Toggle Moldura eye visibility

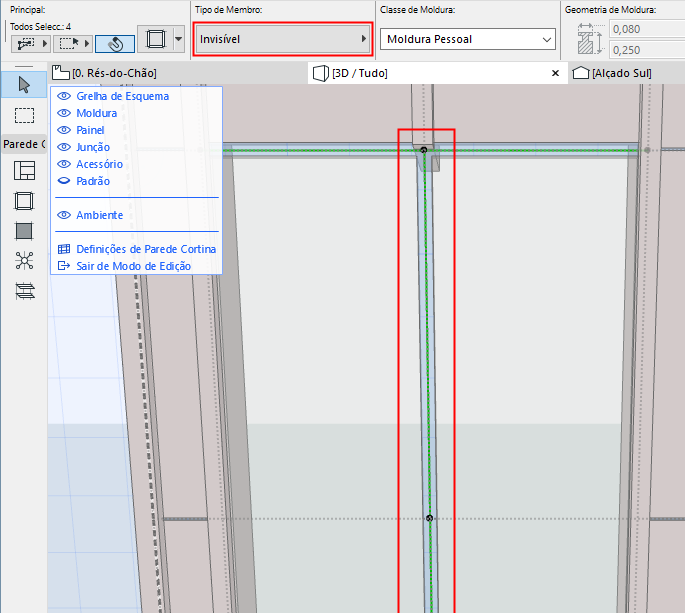click(64, 113)
